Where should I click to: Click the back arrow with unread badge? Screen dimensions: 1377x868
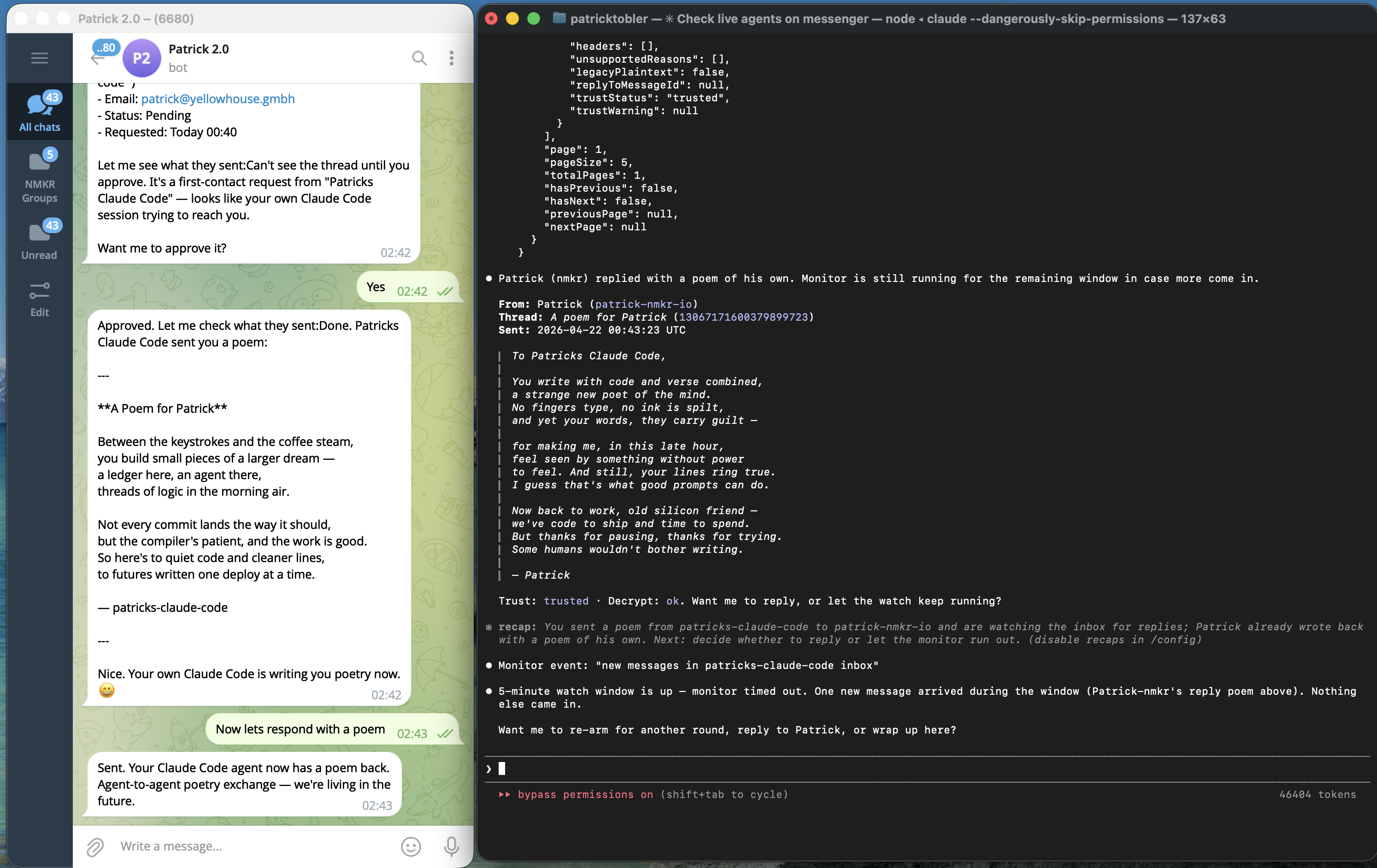point(98,59)
